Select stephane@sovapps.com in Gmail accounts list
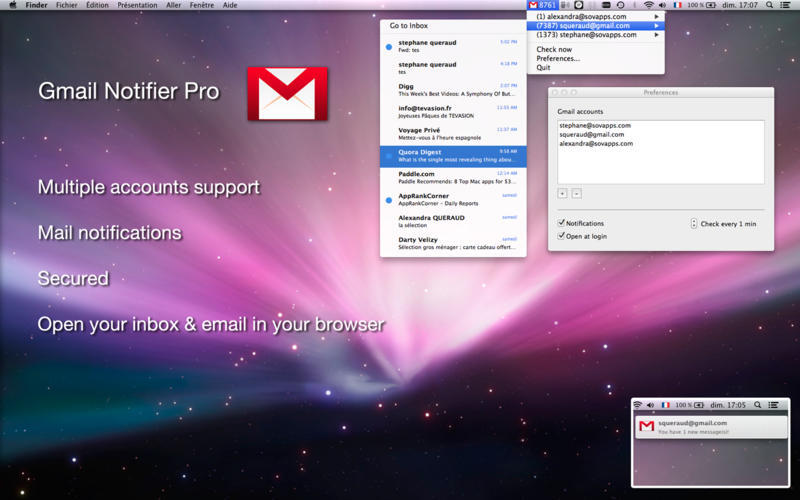 point(661,126)
